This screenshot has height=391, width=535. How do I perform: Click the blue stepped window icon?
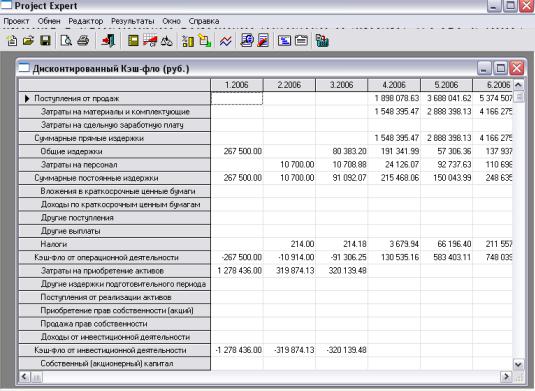[284, 41]
